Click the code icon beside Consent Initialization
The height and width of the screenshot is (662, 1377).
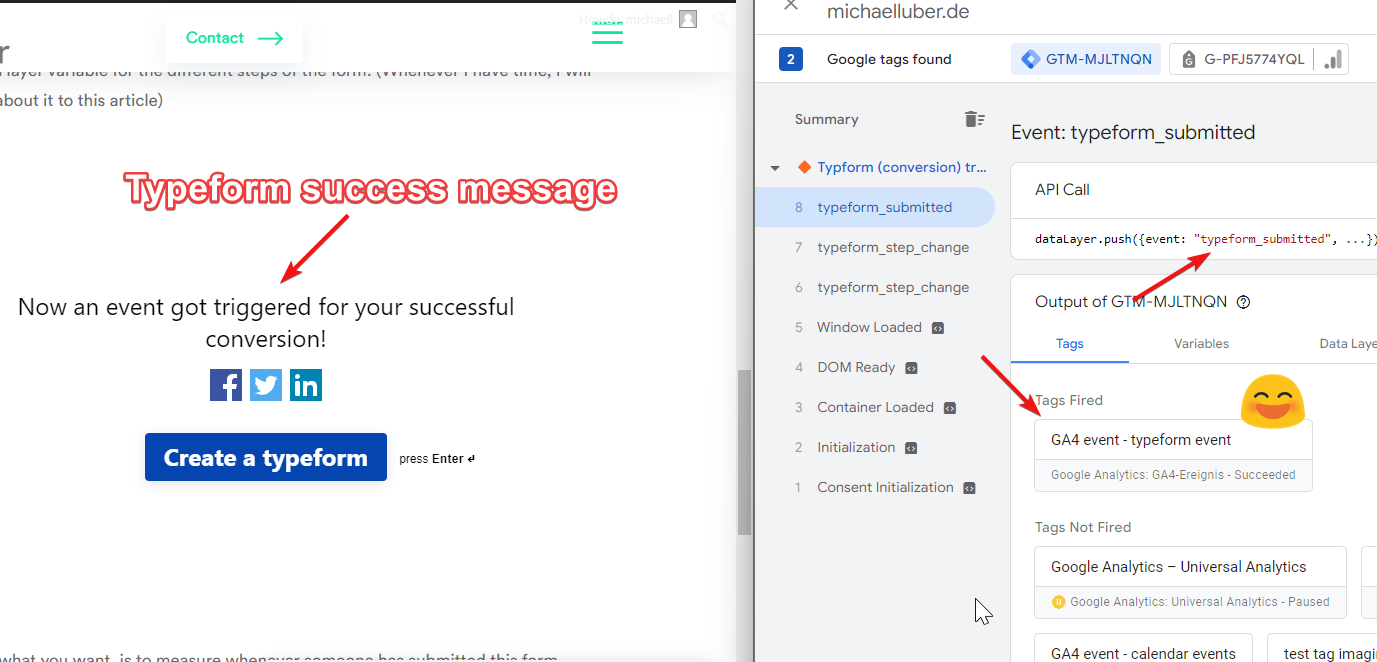click(x=969, y=488)
